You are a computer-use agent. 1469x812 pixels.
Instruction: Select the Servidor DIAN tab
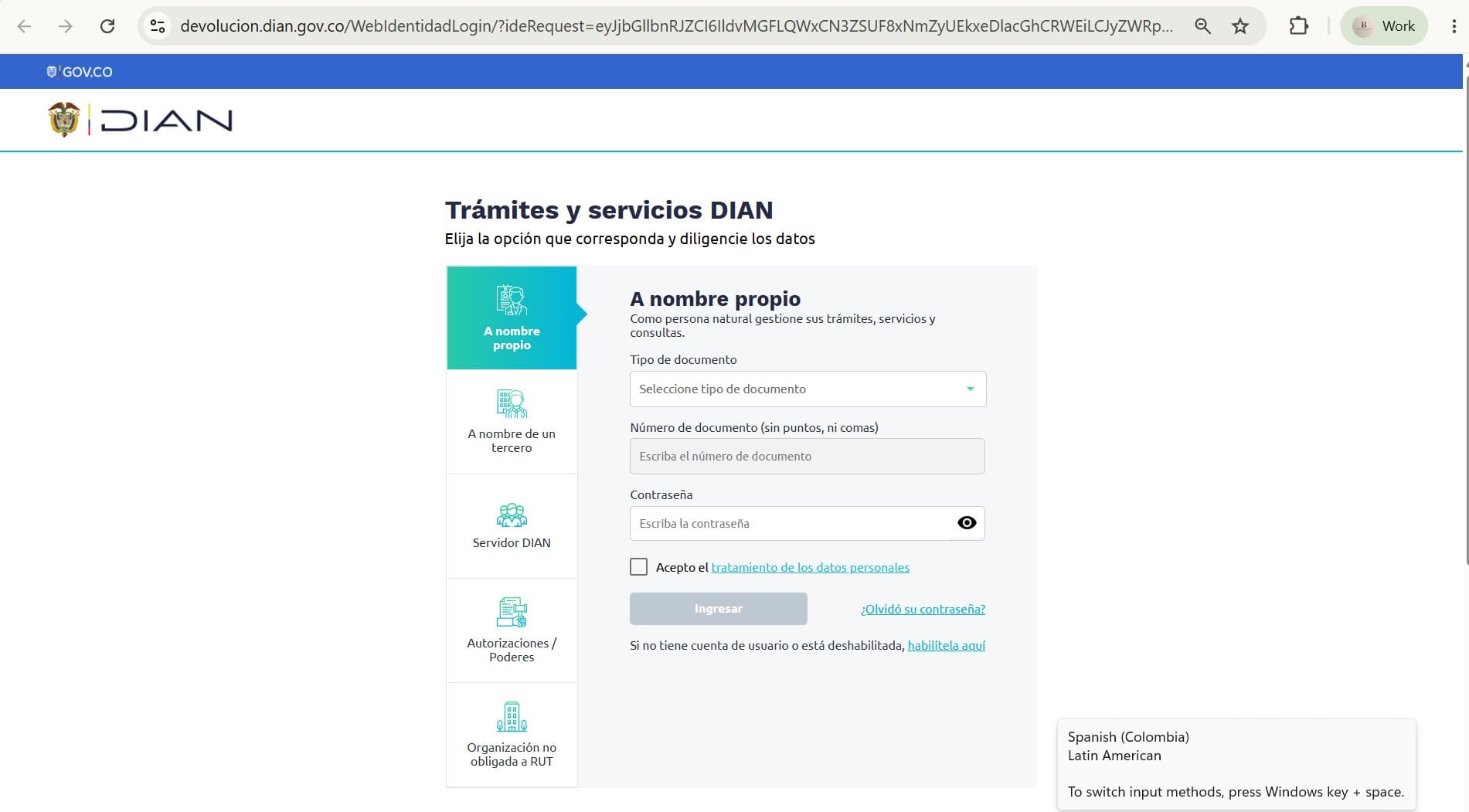512,526
